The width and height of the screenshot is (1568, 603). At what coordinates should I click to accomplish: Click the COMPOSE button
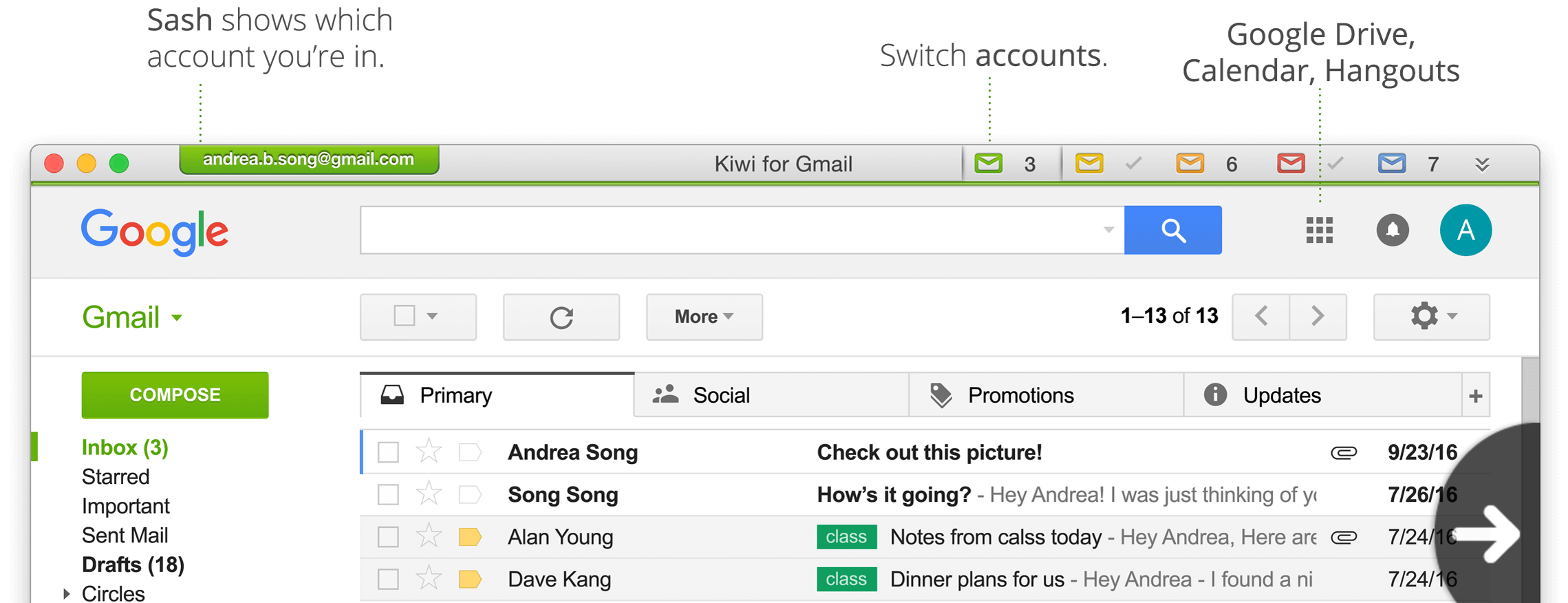175,395
